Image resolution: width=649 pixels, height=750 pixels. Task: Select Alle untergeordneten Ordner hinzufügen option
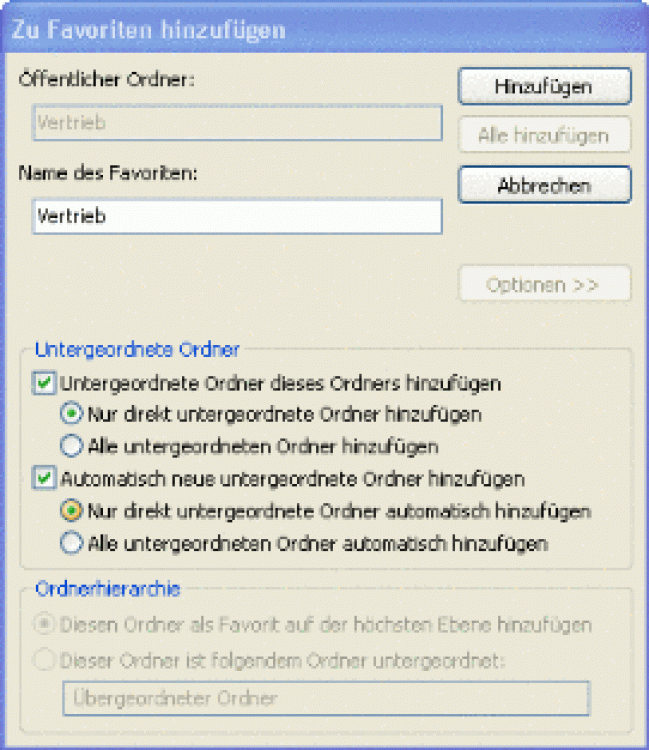[71, 445]
